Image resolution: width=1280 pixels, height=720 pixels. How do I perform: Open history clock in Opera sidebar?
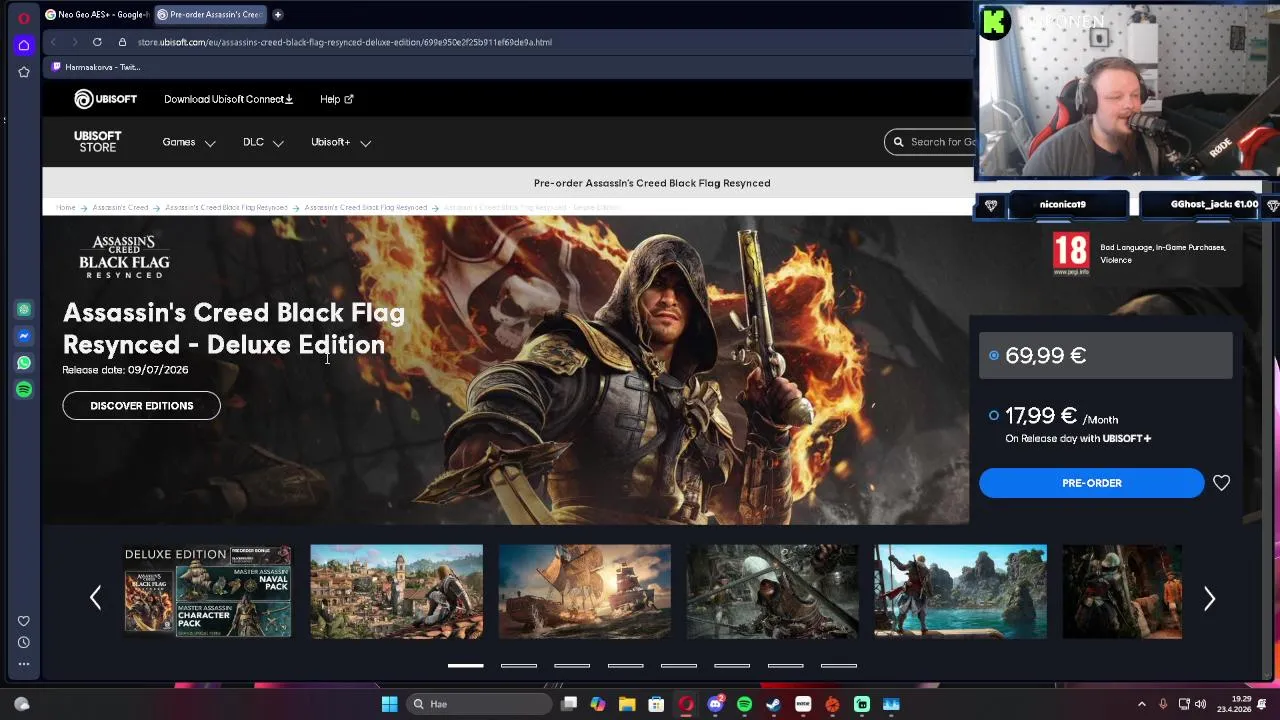pos(24,642)
